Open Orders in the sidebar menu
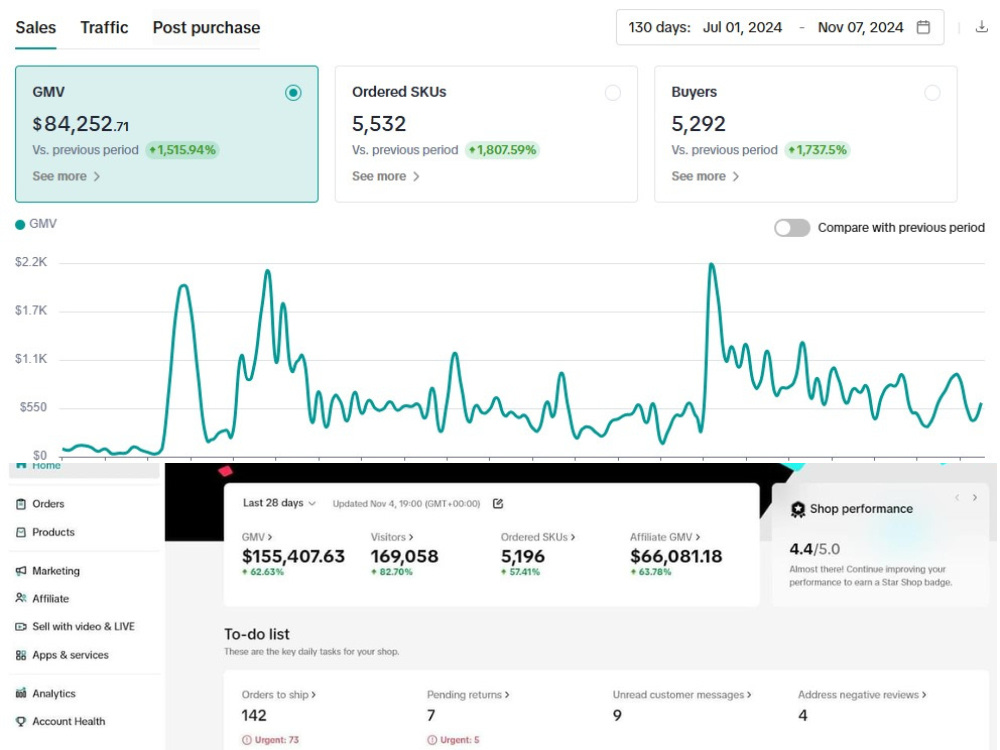Screen dimensions: 1000x750 coord(48,504)
